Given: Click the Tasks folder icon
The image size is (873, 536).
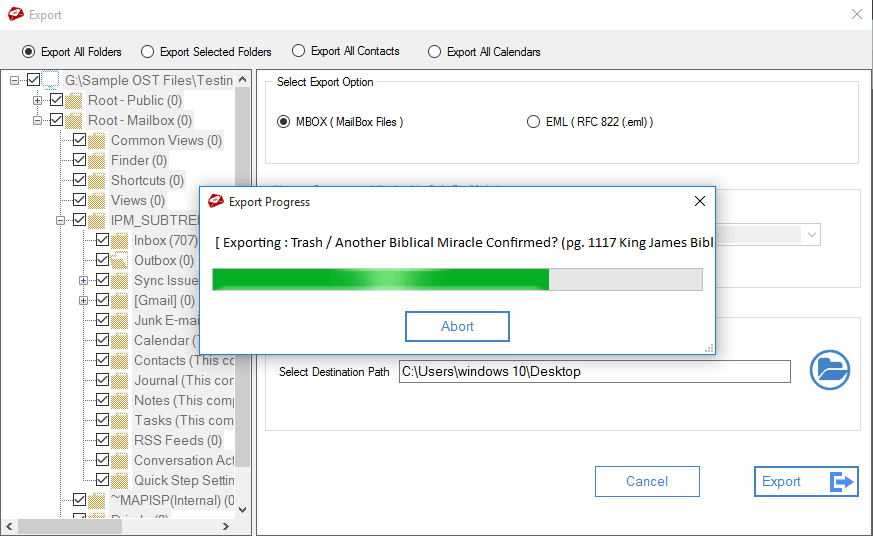Looking at the screenshot, I should coord(119,421).
